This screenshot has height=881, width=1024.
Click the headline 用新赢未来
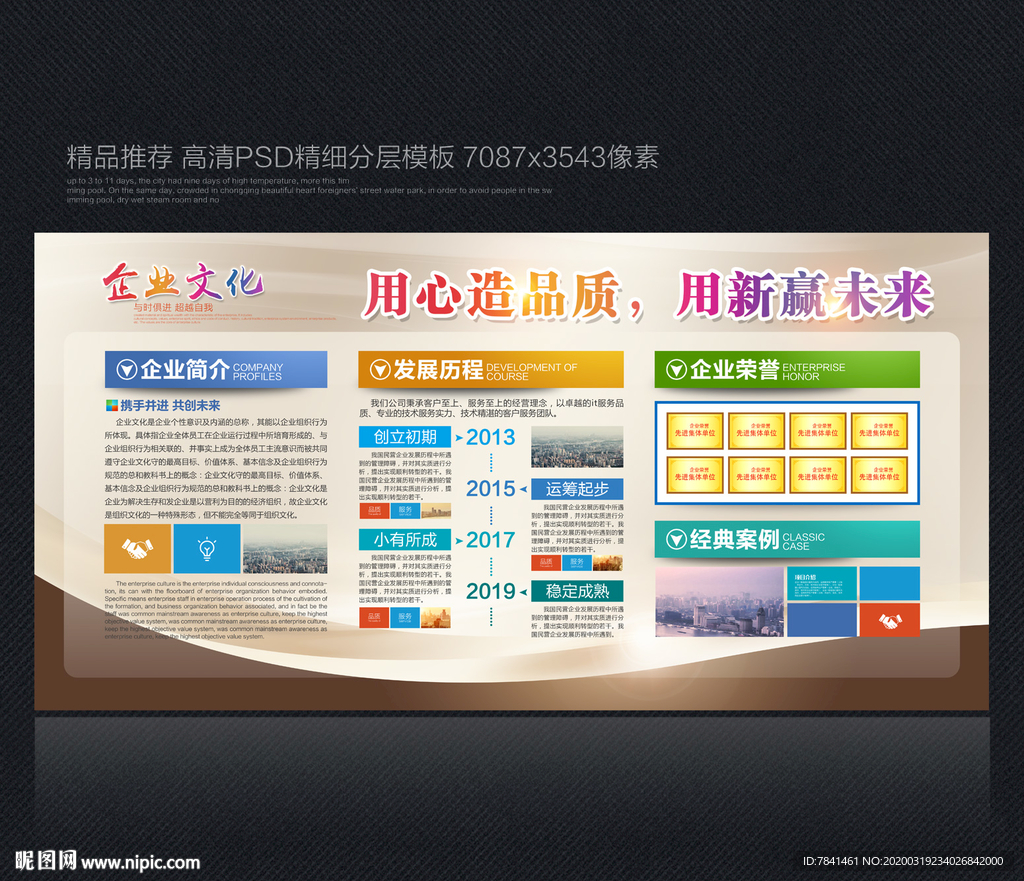coord(805,295)
